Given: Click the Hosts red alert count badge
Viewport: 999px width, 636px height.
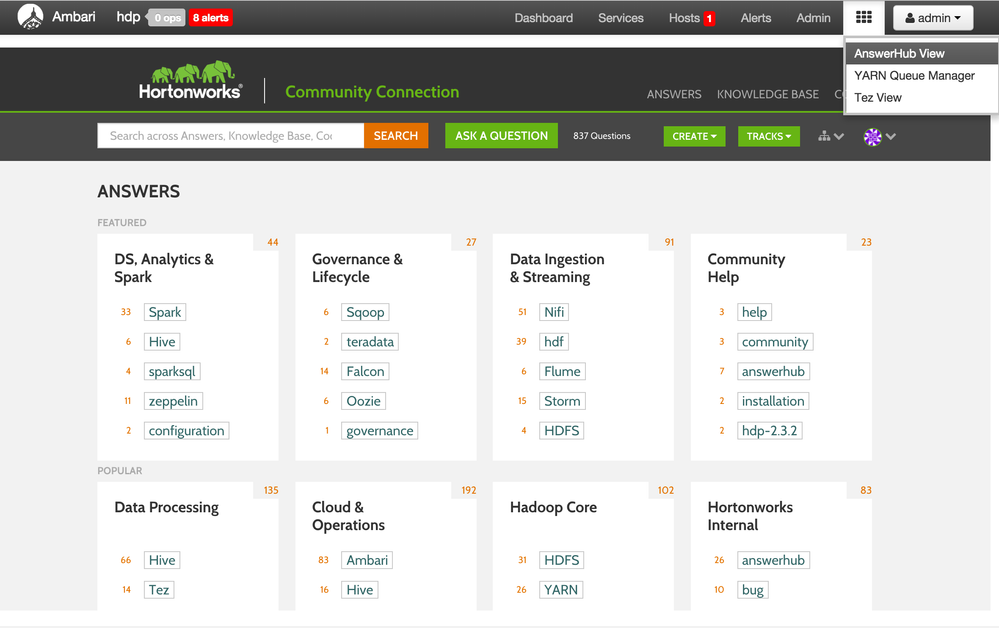Looking at the screenshot, I should tap(709, 18).
